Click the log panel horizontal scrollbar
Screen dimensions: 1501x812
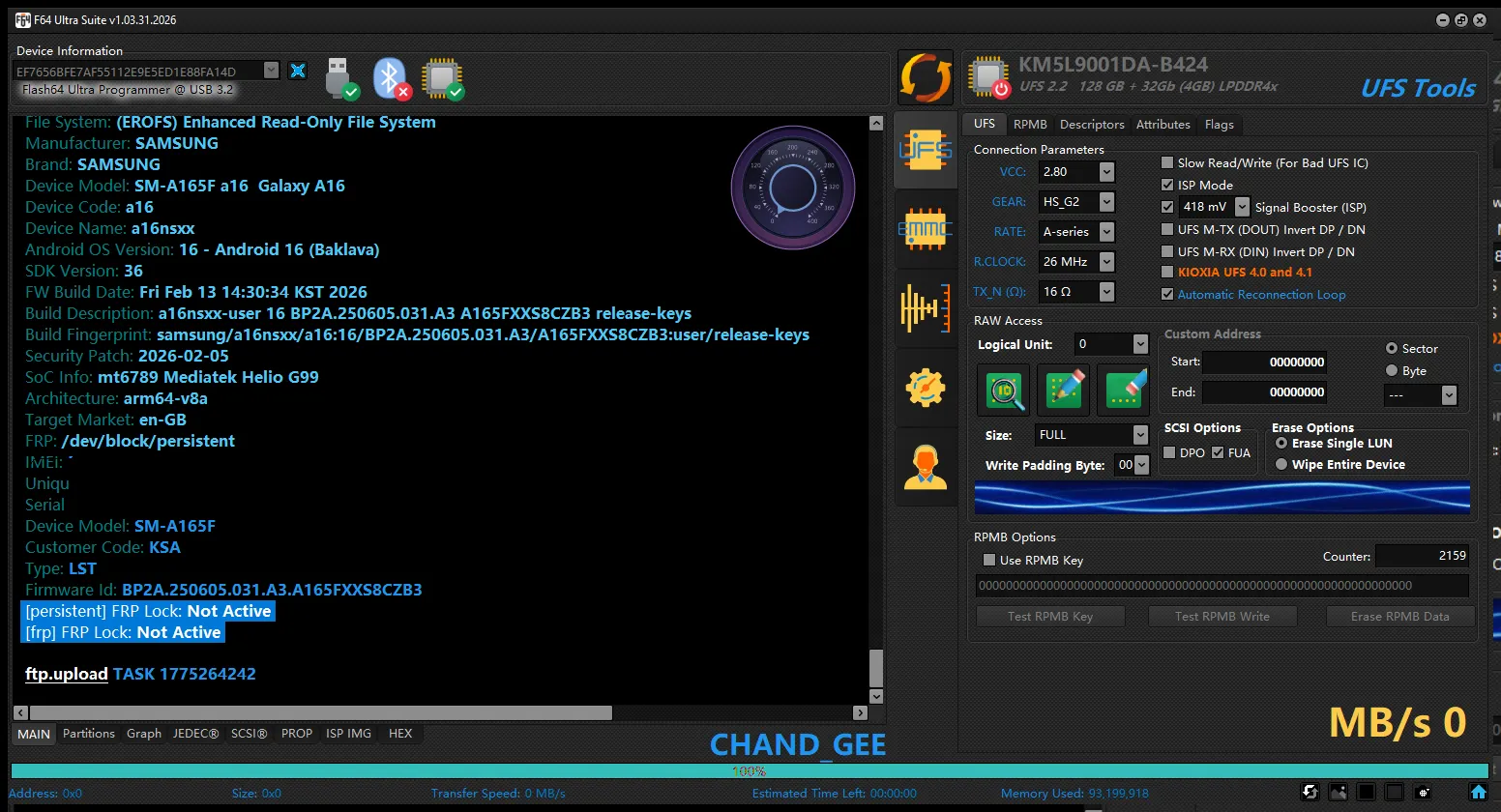[x=319, y=713]
